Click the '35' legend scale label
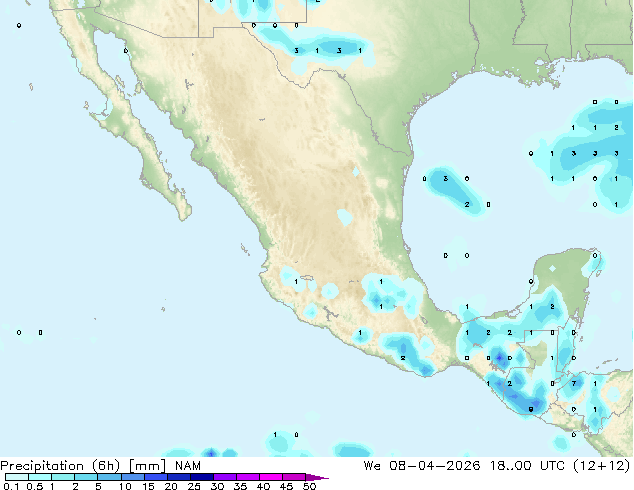The width and height of the screenshot is (634, 490). pos(241,486)
